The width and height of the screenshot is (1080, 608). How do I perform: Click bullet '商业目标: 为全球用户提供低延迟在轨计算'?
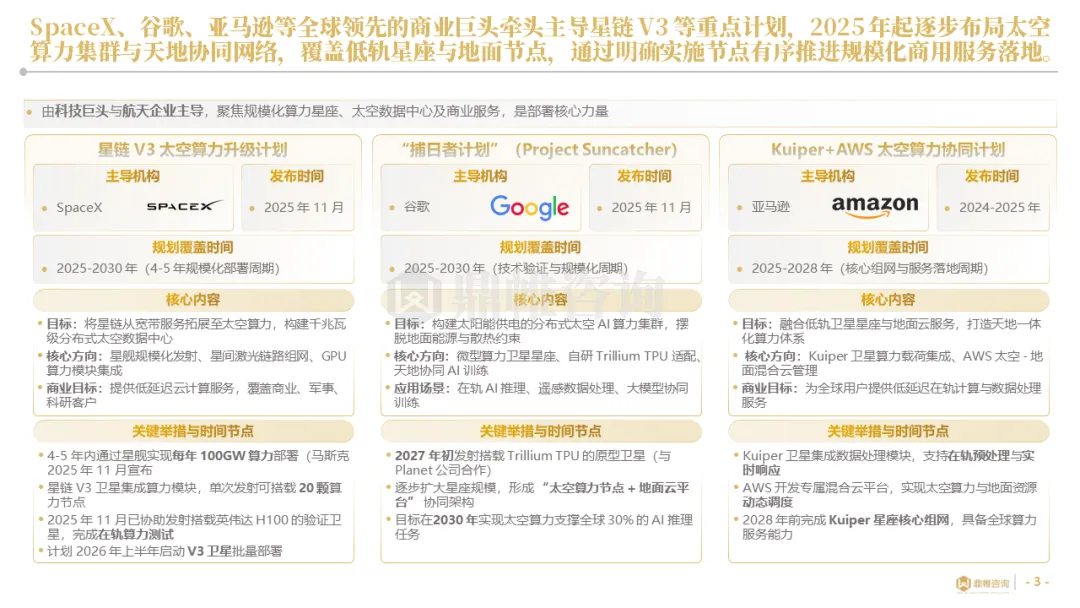pyautogui.click(x=891, y=395)
